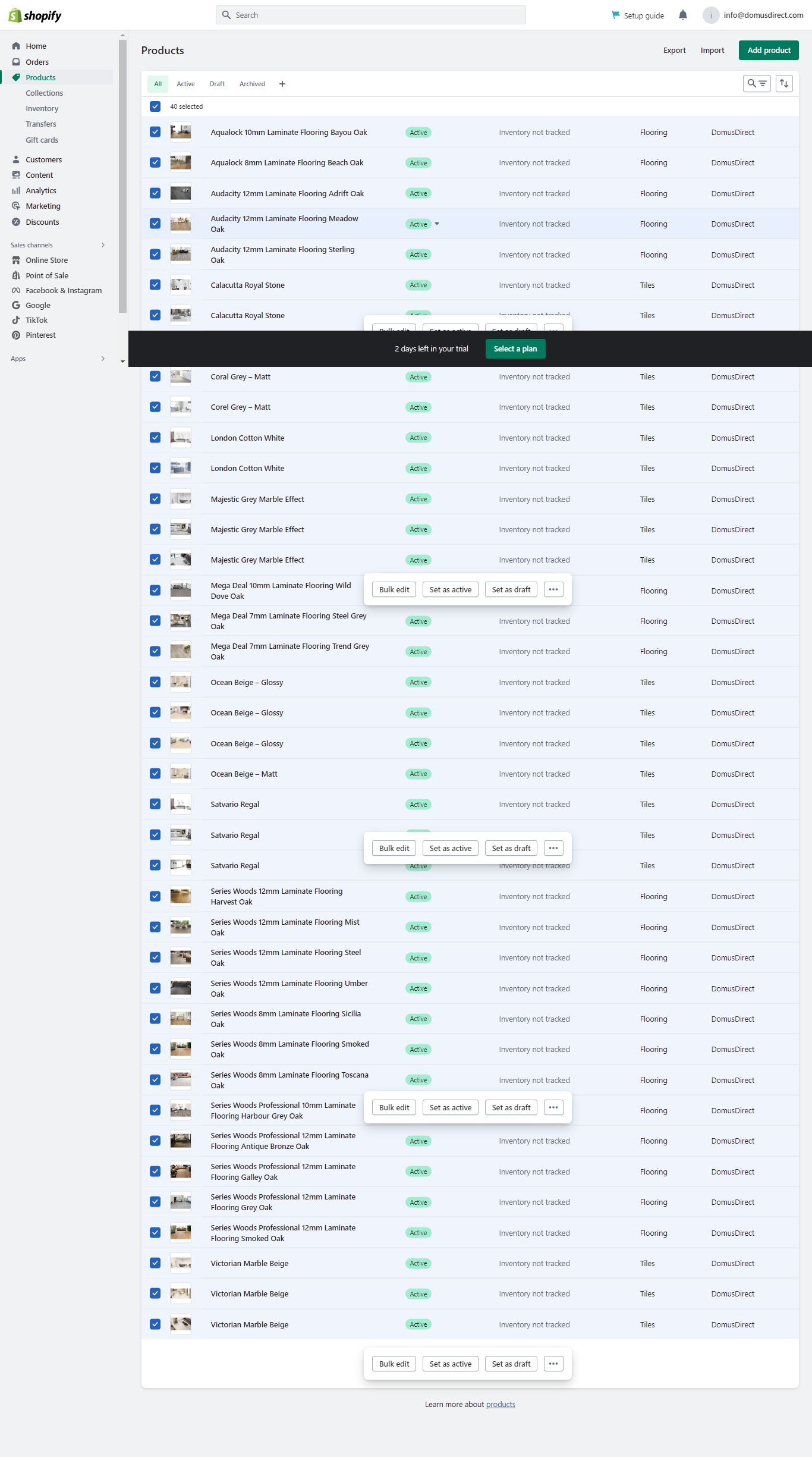Open TikTok sales channel
Image resolution: width=812 pixels, height=1457 pixels.
(36, 320)
